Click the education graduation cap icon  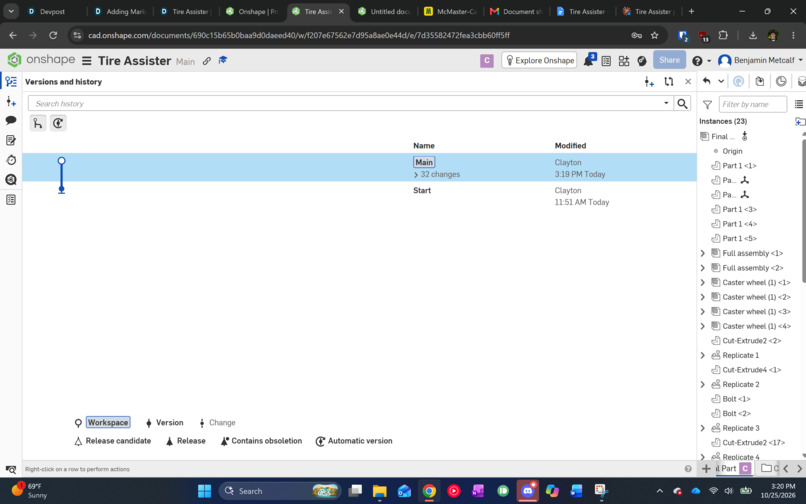[x=223, y=60]
